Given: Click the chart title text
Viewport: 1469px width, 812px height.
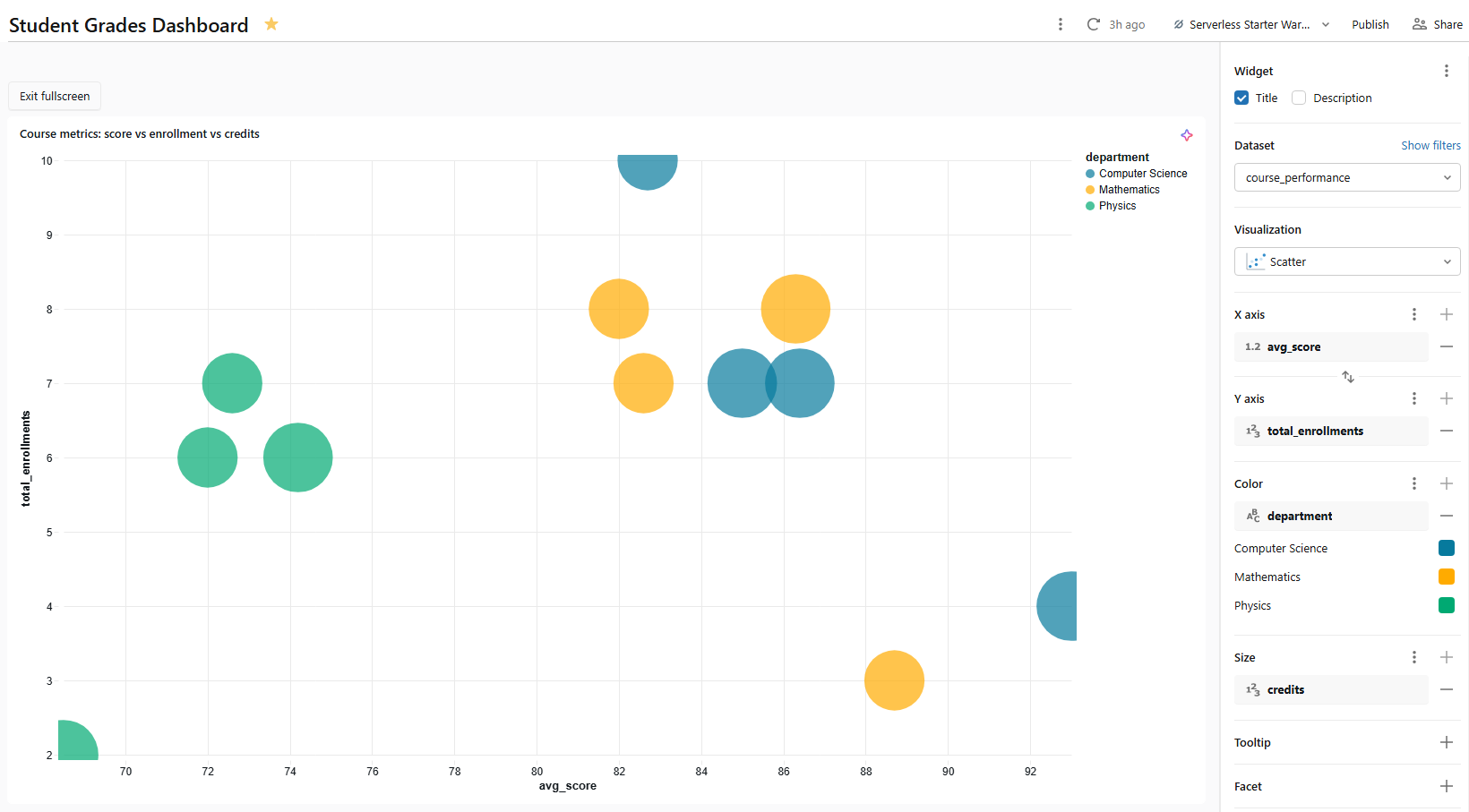Looking at the screenshot, I should click(x=140, y=133).
